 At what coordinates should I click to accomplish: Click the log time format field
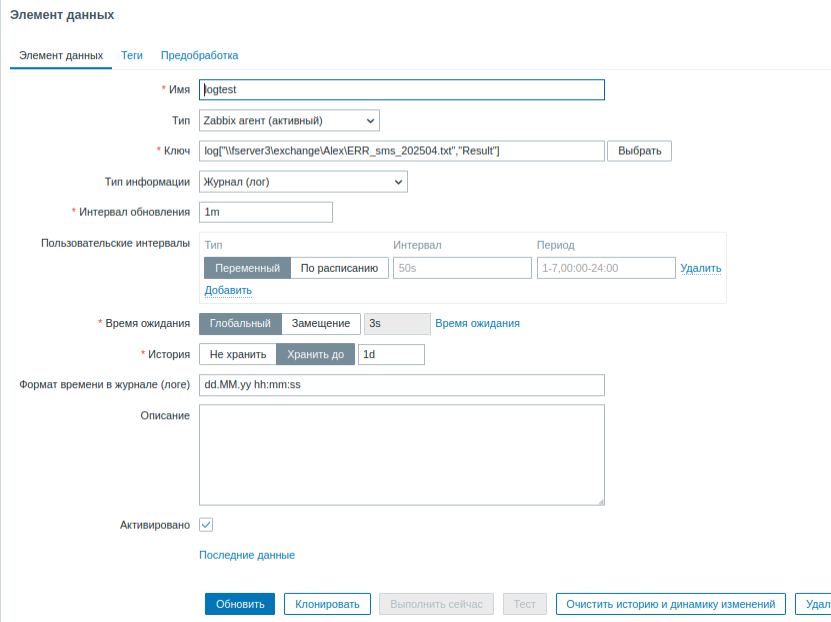pos(402,385)
